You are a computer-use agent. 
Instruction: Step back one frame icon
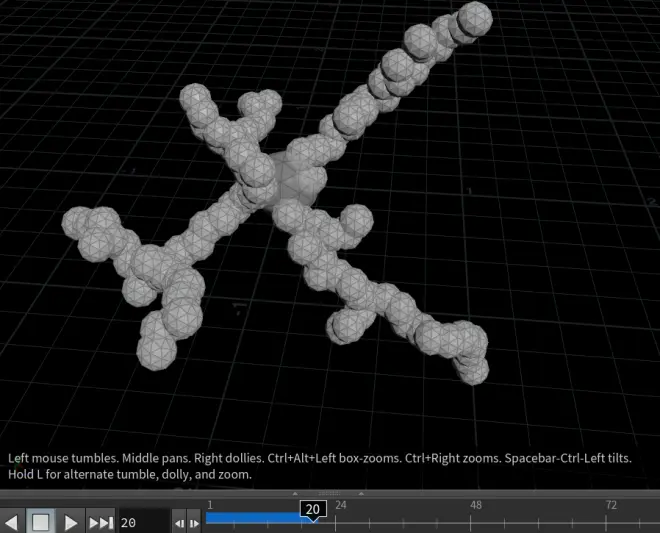(179, 523)
